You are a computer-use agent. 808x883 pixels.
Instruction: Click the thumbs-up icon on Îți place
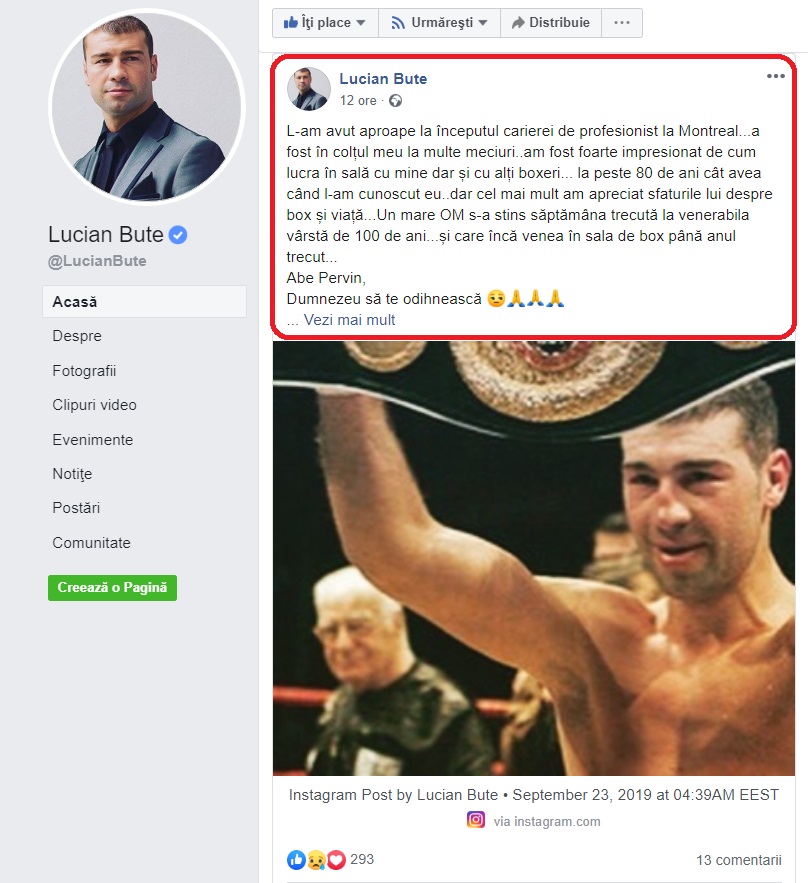coord(291,23)
